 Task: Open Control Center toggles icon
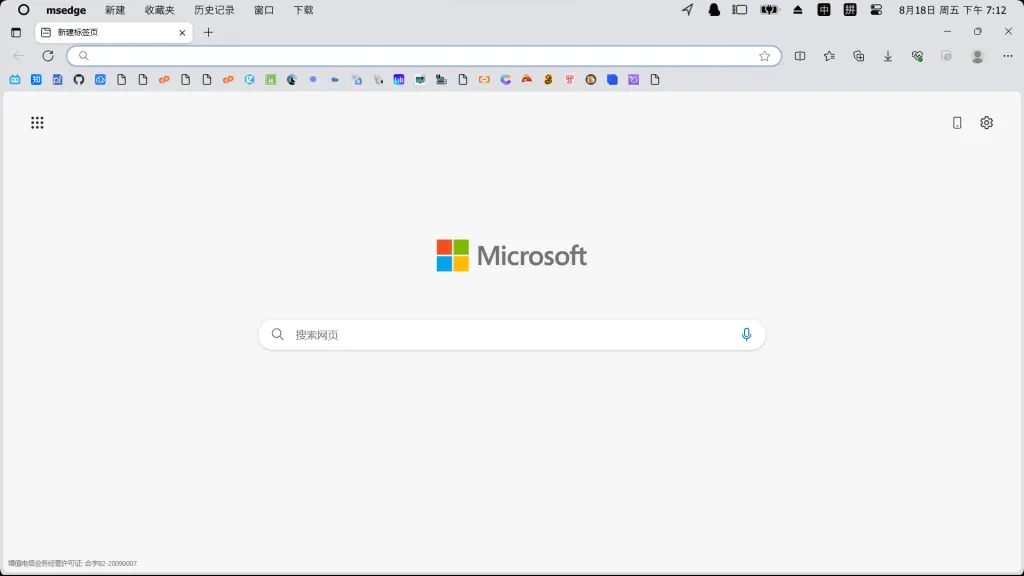pyautogui.click(x=876, y=10)
